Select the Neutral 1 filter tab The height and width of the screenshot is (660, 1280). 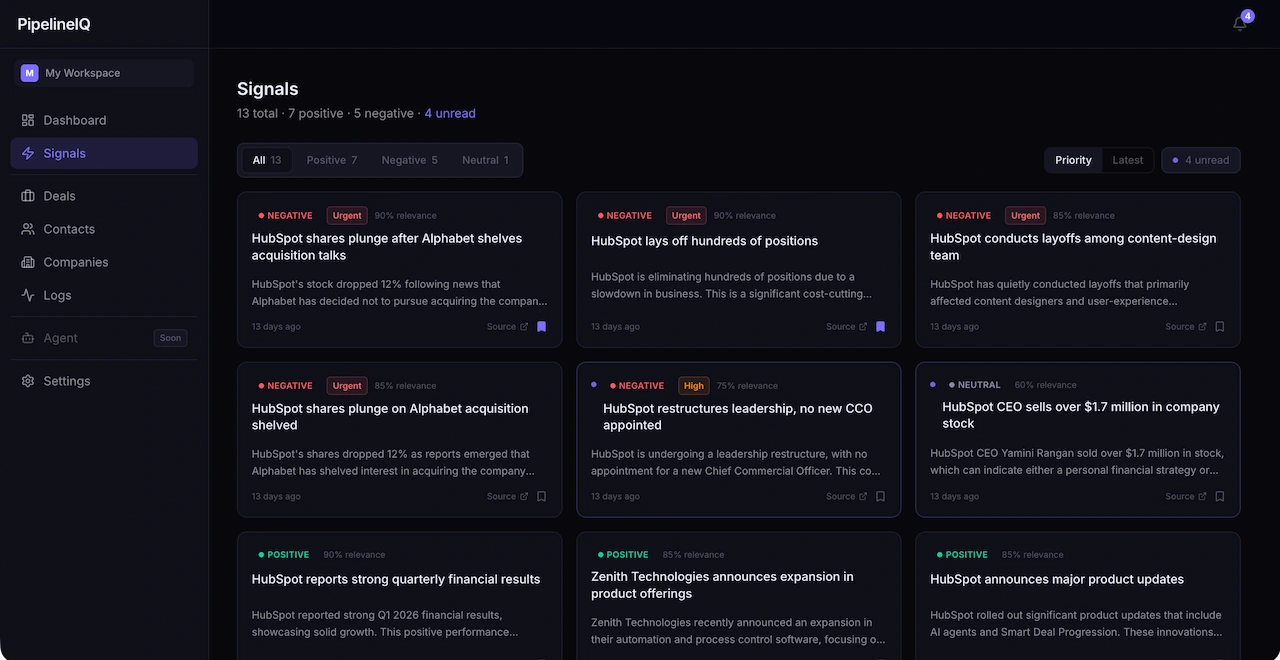click(485, 160)
